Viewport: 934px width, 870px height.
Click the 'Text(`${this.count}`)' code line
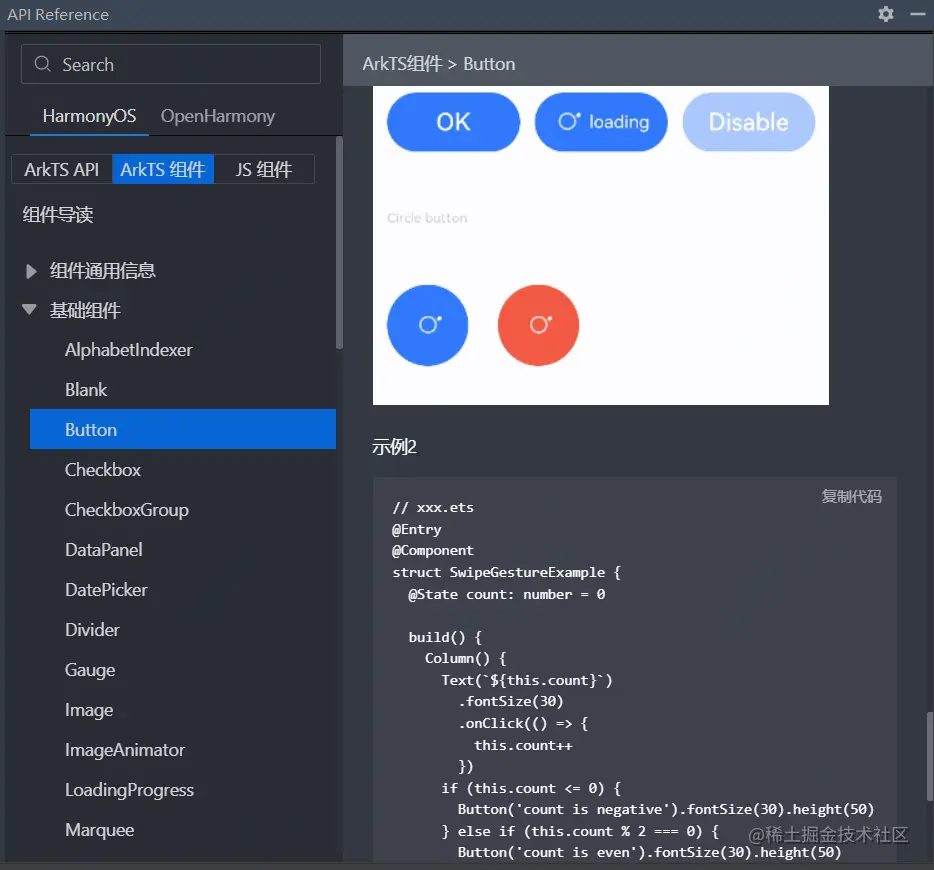click(527, 680)
